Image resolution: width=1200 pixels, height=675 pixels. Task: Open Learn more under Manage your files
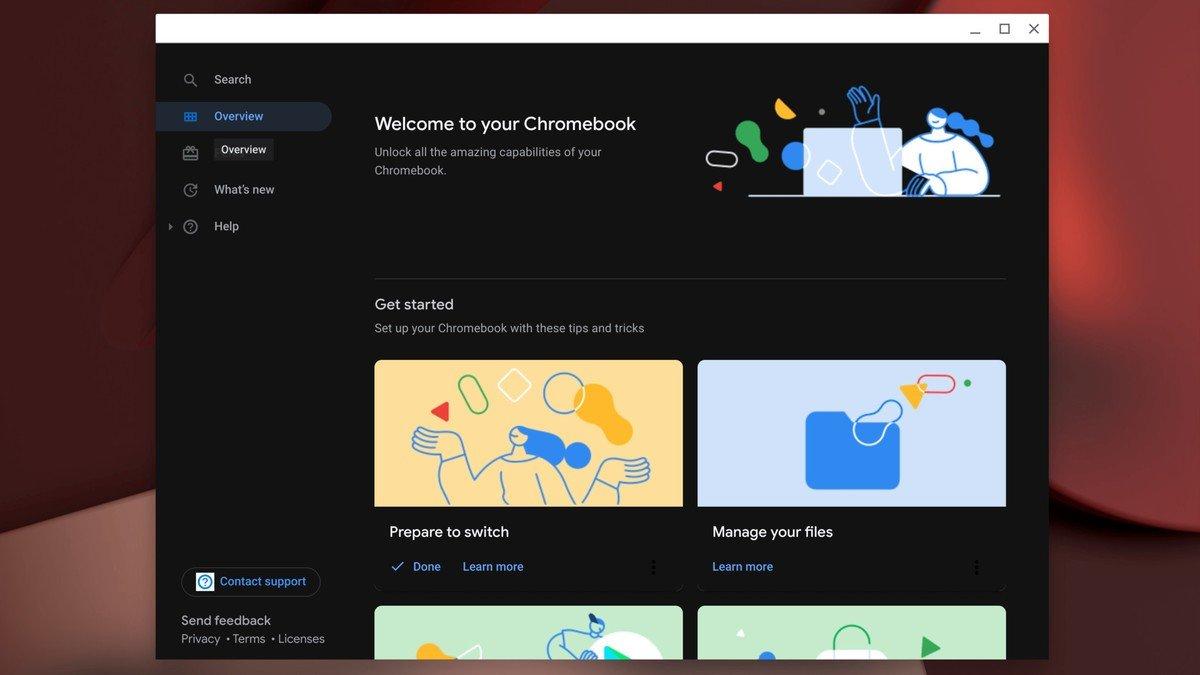tap(742, 566)
